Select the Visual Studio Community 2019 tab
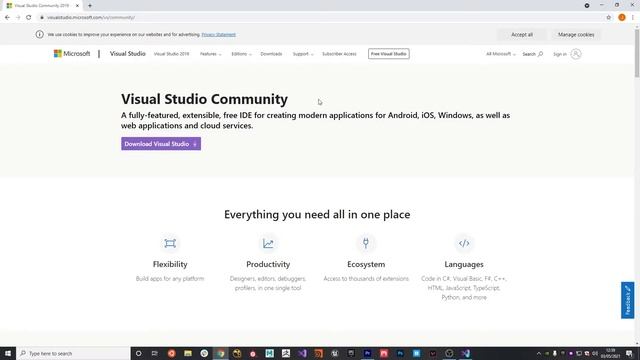This screenshot has width=640, height=360. click(43, 6)
